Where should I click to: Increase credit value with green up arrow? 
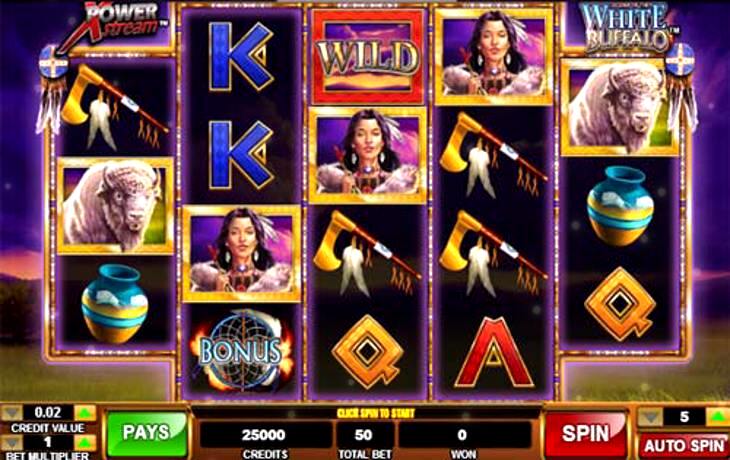click(x=85, y=413)
